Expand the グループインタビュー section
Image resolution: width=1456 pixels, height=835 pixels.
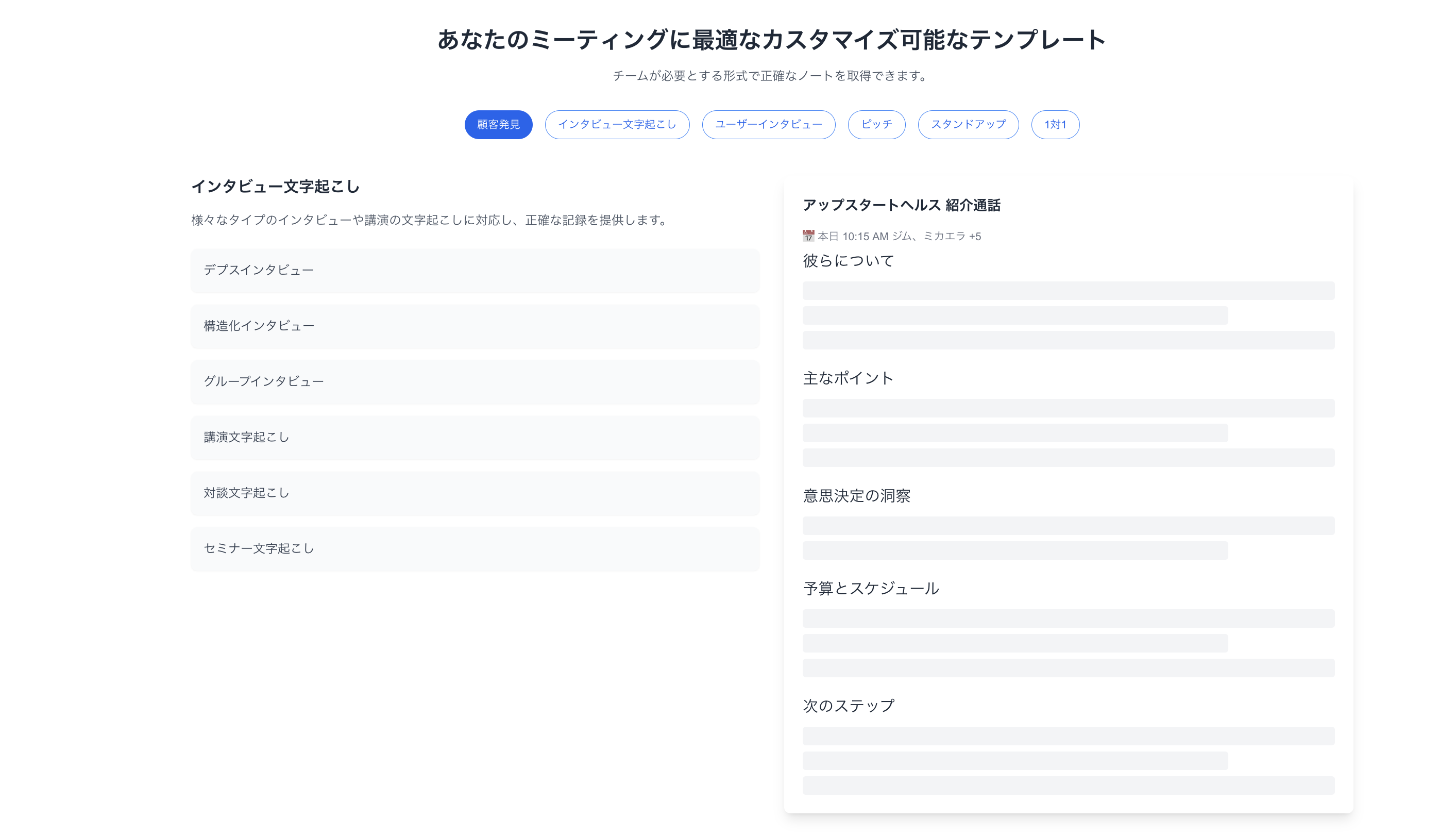(475, 381)
